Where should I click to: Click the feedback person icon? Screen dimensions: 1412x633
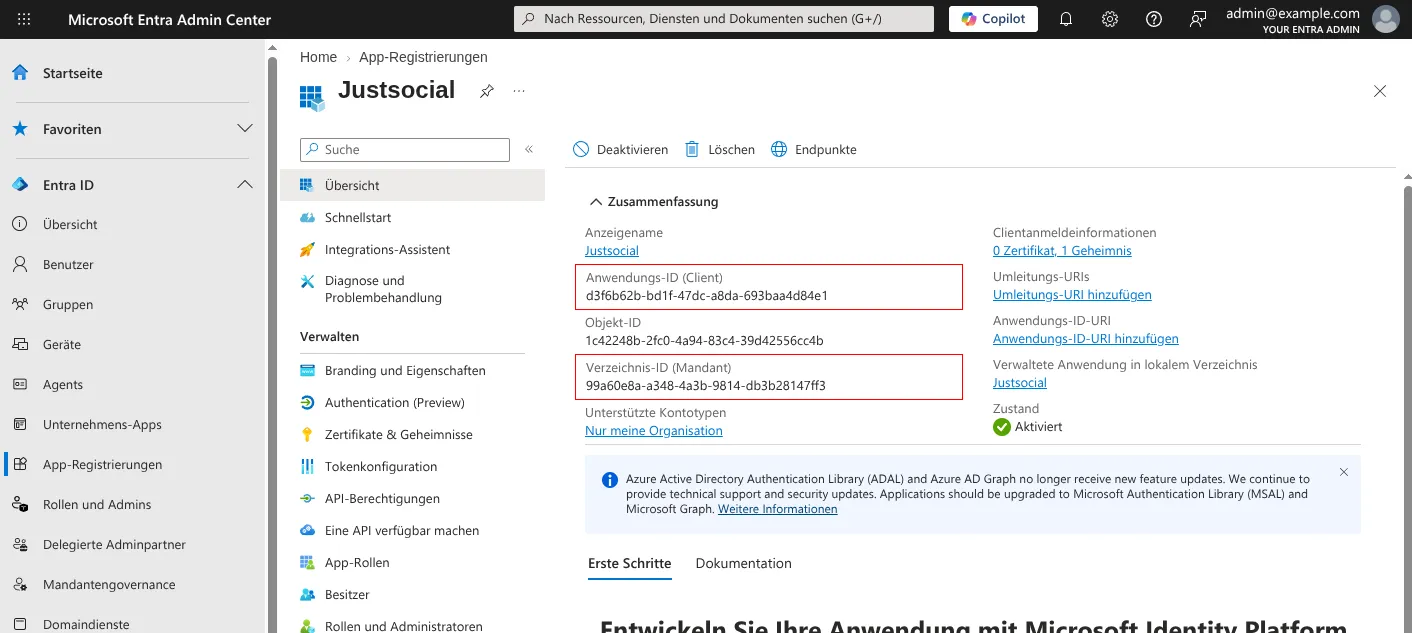1198,19
